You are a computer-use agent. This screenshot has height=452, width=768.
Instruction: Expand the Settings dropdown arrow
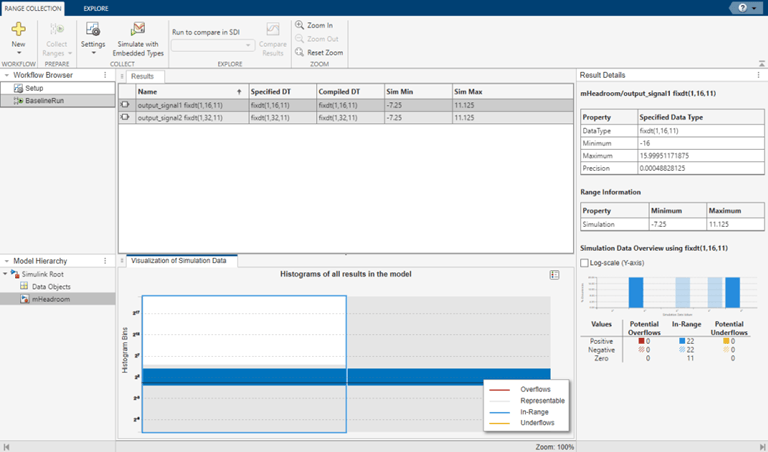[93, 53]
